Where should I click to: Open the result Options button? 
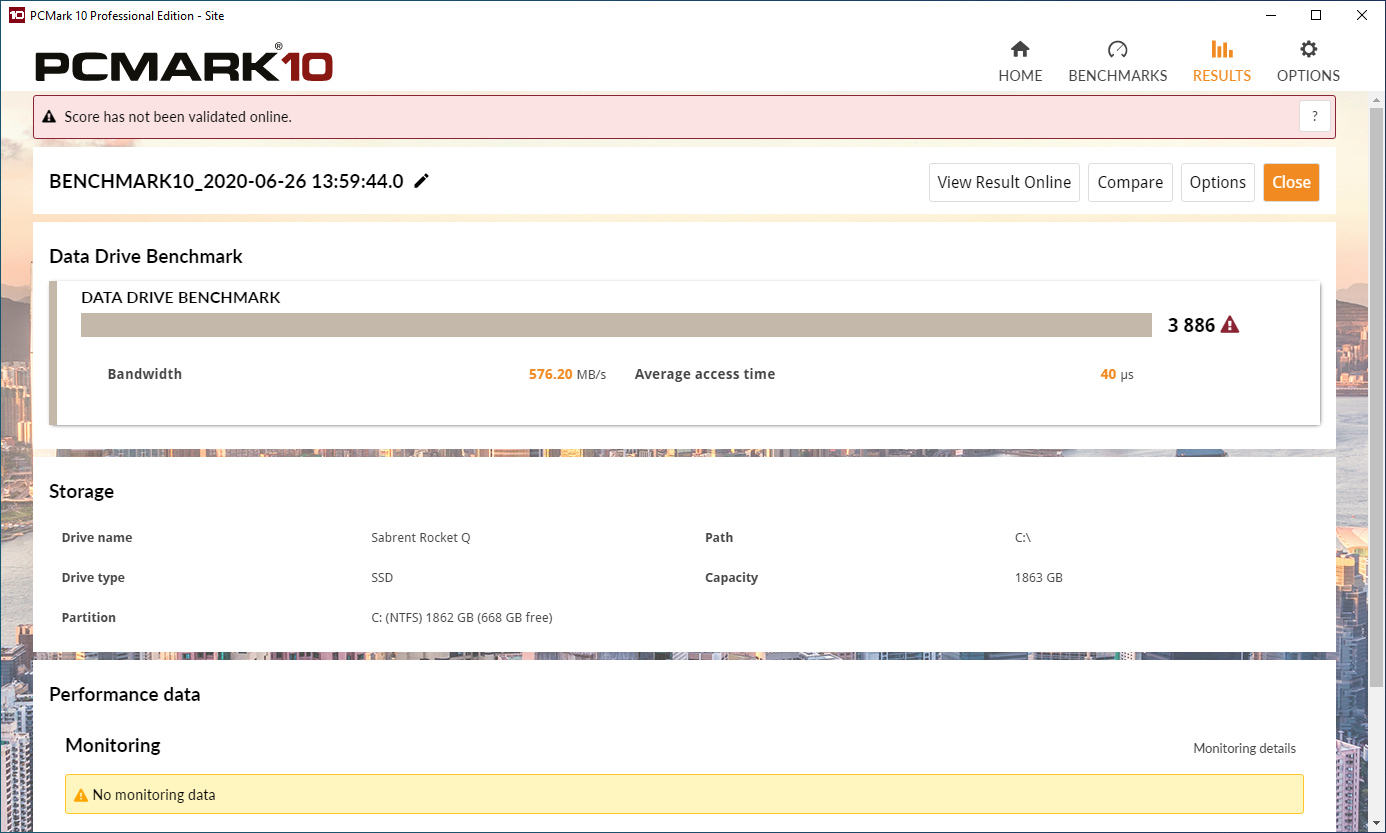(x=1217, y=182)
